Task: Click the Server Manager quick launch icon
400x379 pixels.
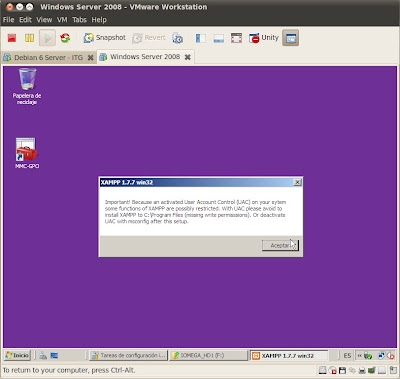Action: pyautogui.click(x=43, y=356)
